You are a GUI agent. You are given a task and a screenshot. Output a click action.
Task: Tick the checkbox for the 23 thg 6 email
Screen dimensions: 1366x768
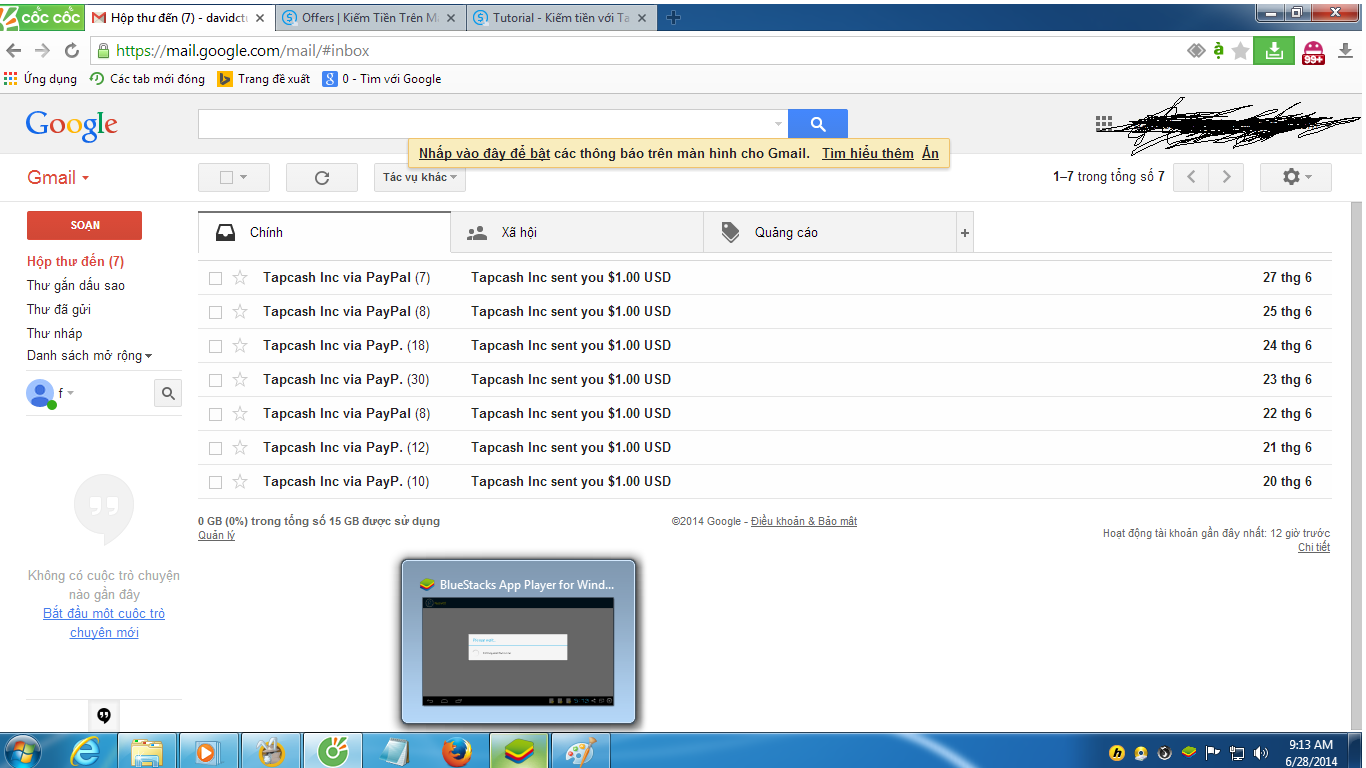[x=215, y=380]
